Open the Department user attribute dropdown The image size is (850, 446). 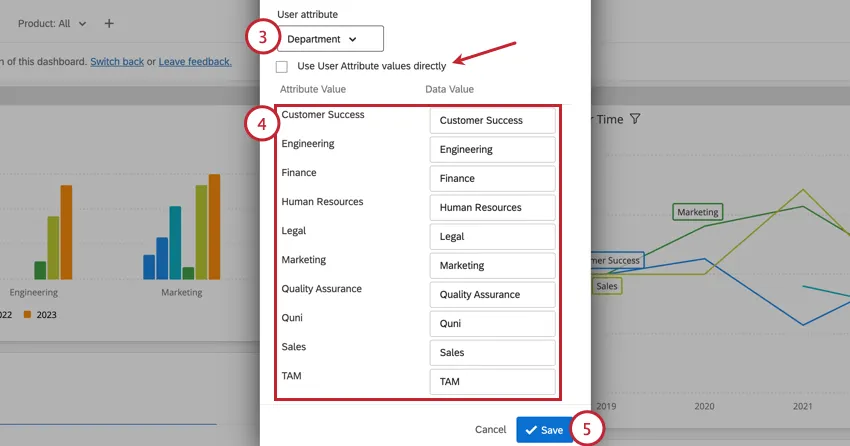pos(330,39)
